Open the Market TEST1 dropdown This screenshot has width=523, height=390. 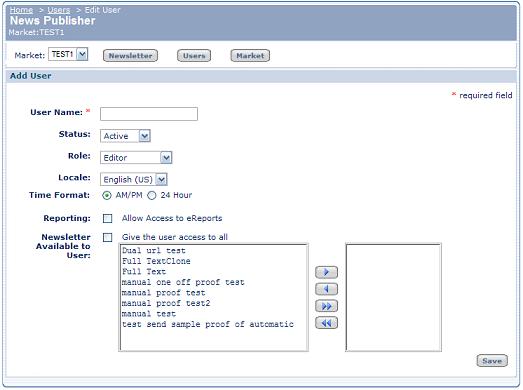click(x=68, y=54)
